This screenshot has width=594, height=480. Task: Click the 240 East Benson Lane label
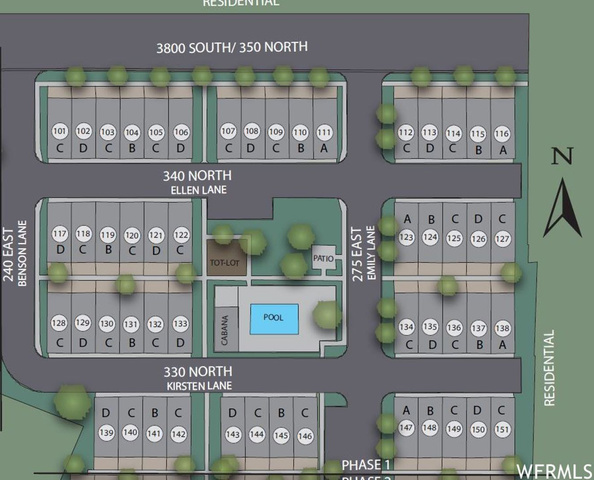tap(15, 253)
